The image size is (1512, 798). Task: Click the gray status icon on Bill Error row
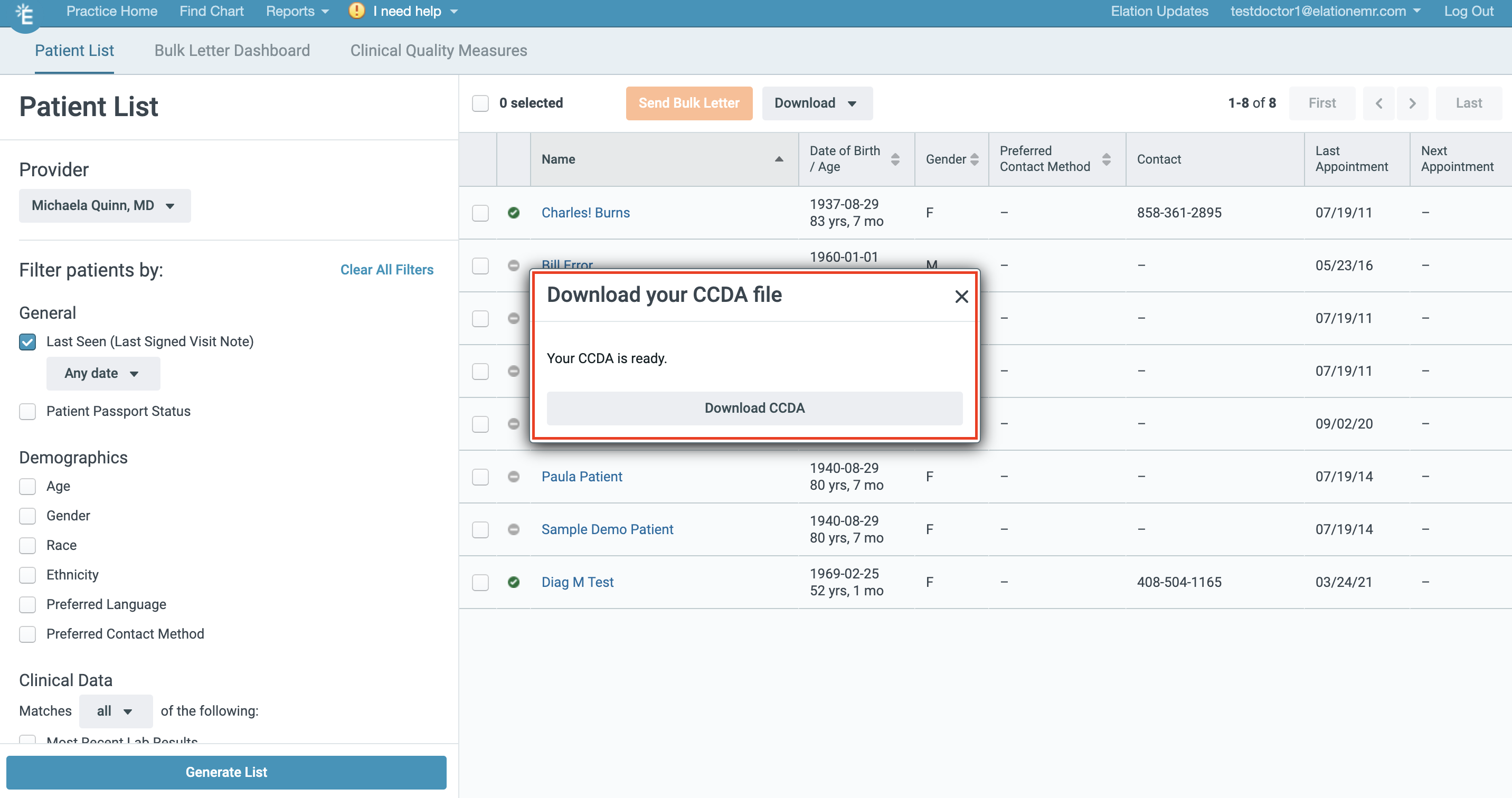click(x=514, y=266)
